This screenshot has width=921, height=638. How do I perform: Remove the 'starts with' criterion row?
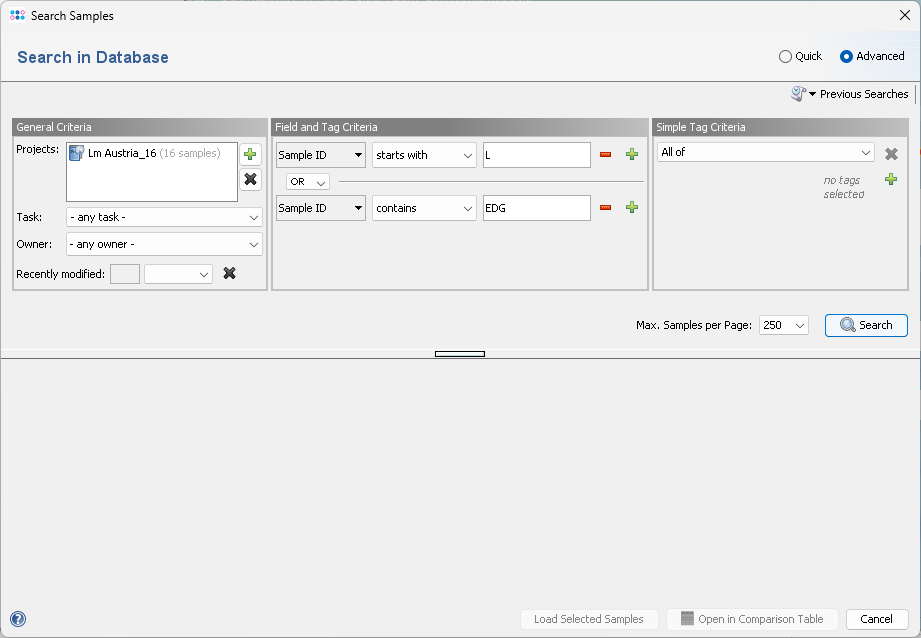pyautogui.click(x=605, y=155)
